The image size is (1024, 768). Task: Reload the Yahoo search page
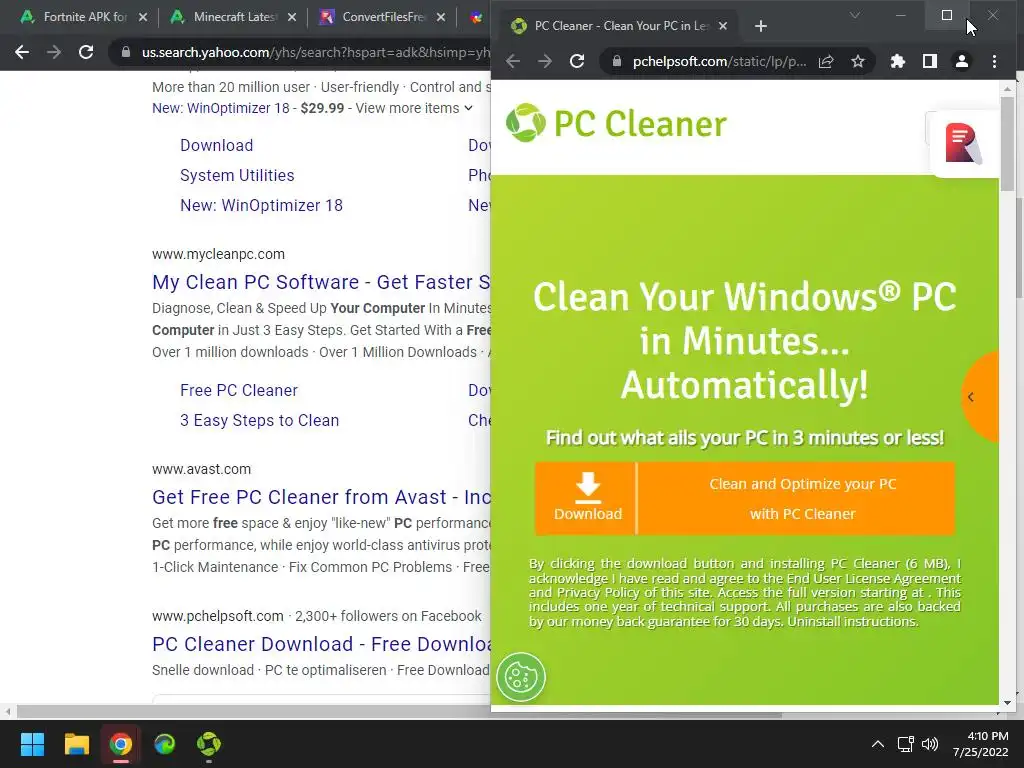[x=86, y=52]
